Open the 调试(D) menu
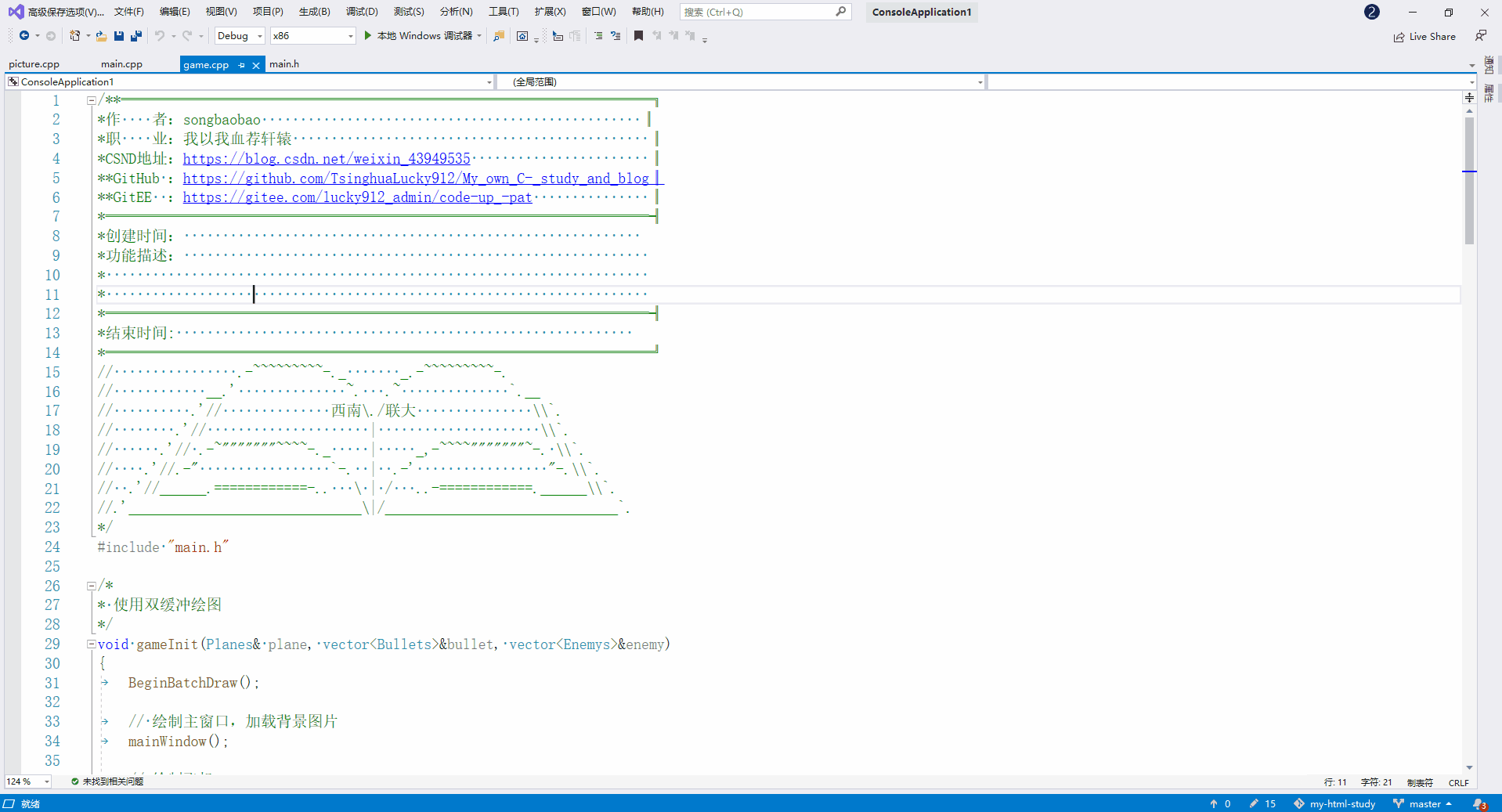This screenshot has height=812, width=1502. 362,12
